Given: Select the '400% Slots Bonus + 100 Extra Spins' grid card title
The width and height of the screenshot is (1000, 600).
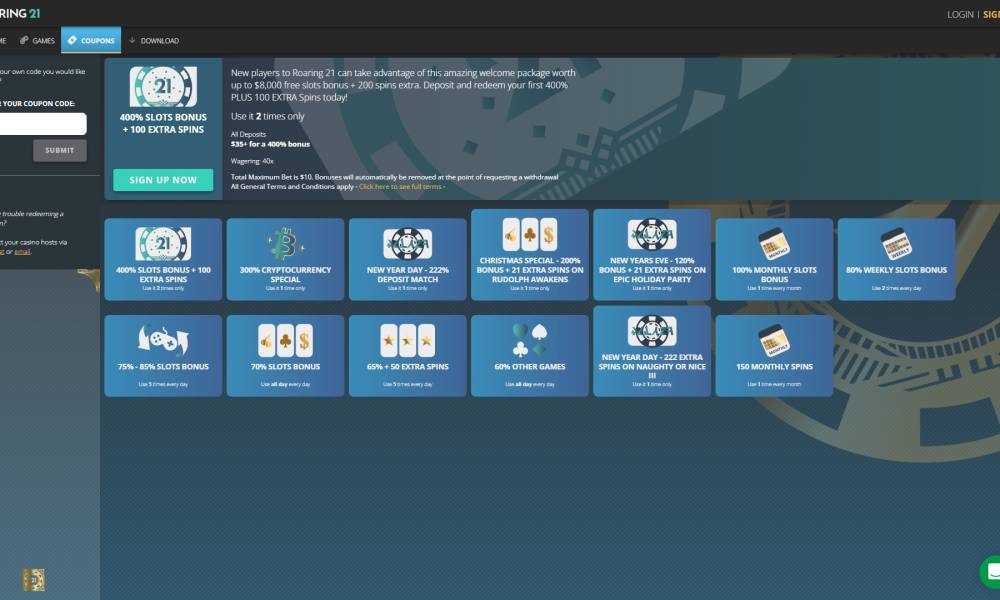Looking at the screenshot, I should [163, 275].
